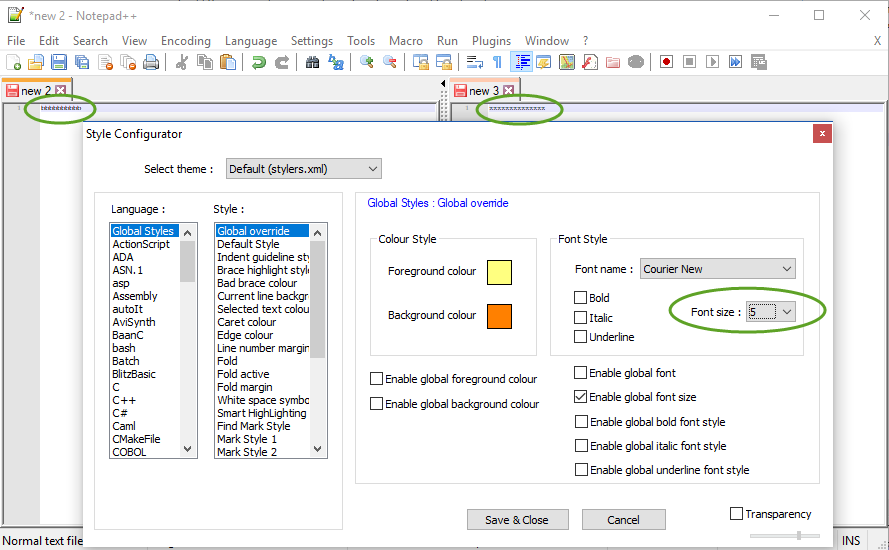Open the Encoding menu

point(185,41)
